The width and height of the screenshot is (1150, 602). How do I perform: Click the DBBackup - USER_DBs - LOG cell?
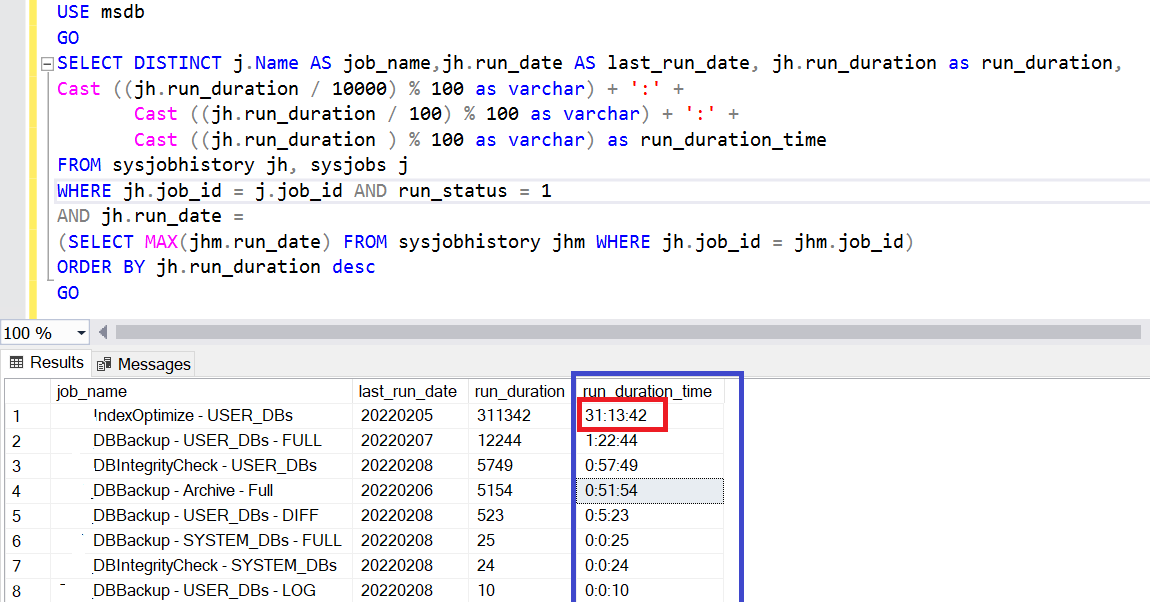[x=202, y=590]
